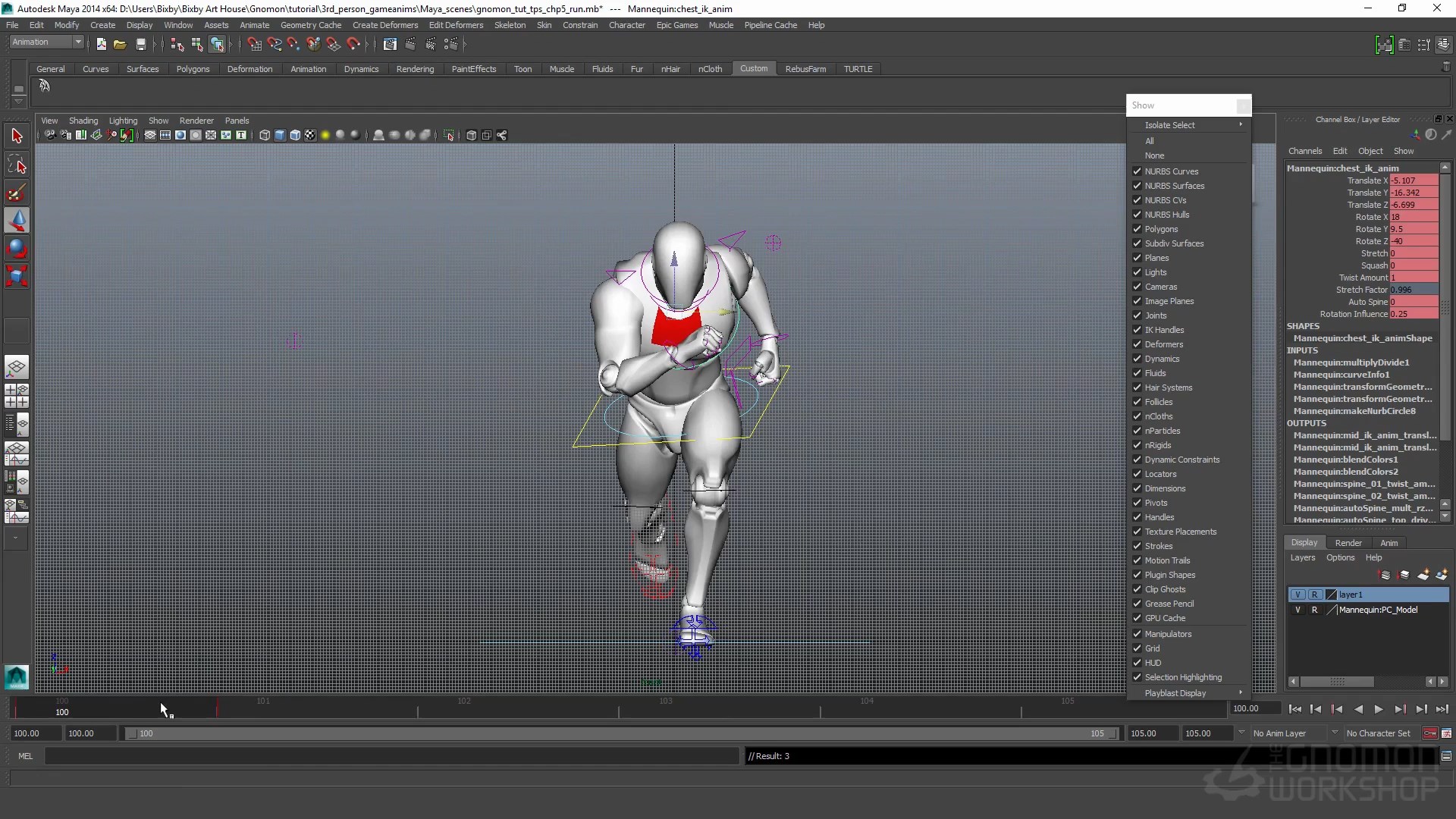Turn on use all lights icon
1456x819 pixels.
[325, 136]
